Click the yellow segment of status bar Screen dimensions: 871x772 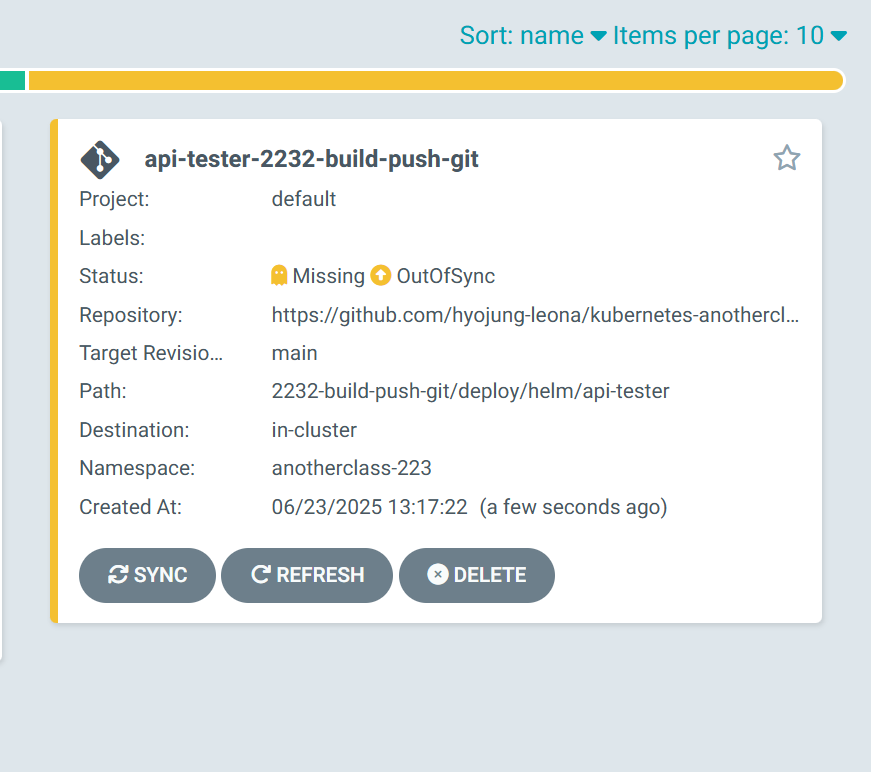[436, 81]
